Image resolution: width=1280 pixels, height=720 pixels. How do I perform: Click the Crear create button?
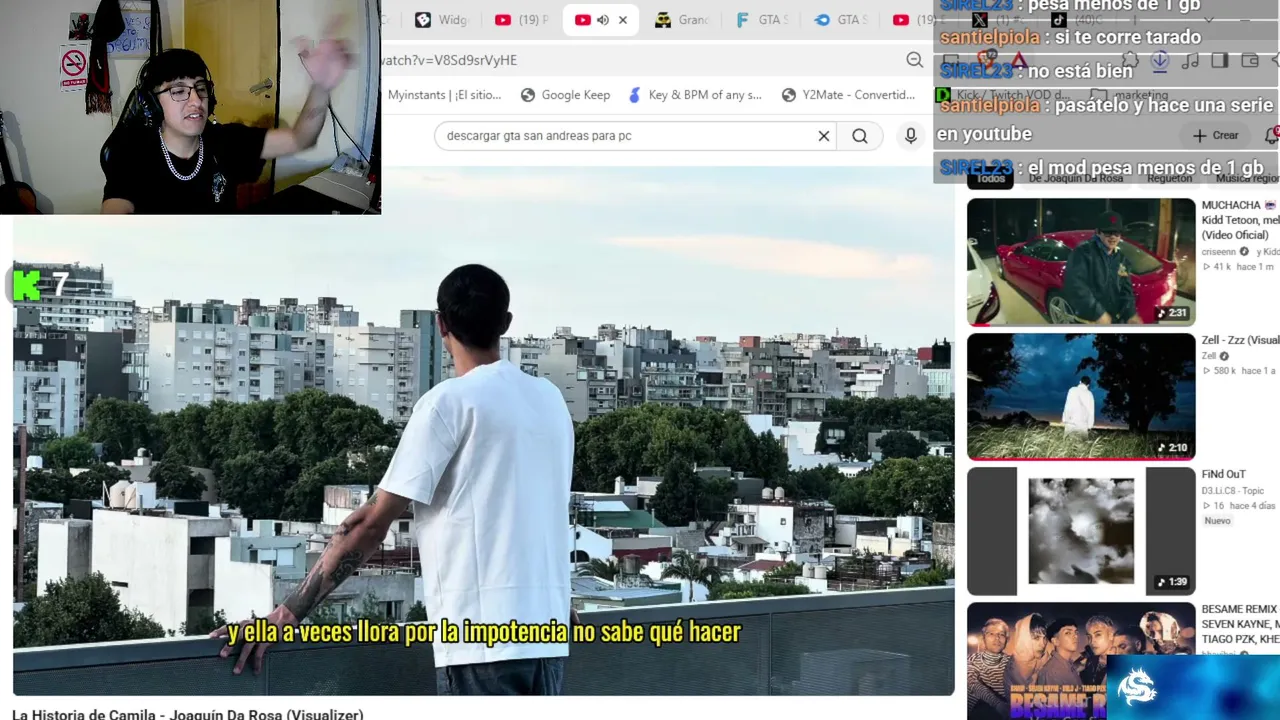1216,136
